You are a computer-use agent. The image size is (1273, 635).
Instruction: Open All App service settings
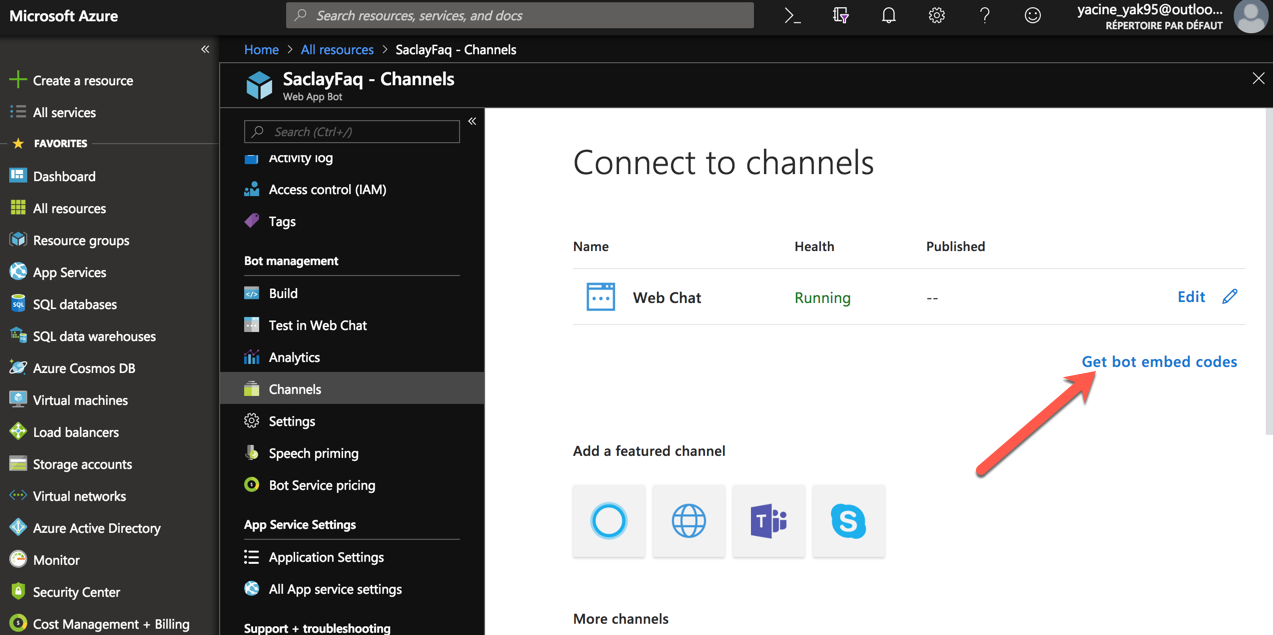click(323, 589)
